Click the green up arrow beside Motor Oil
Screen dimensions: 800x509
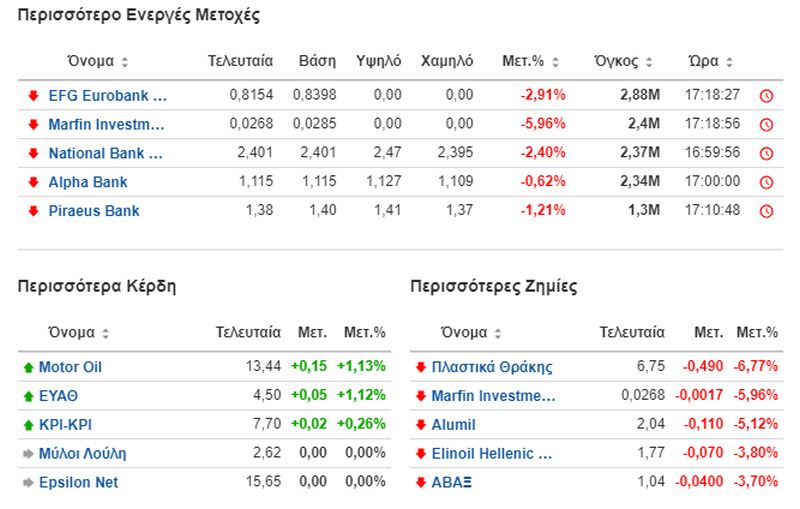click(x=28, y=367)
